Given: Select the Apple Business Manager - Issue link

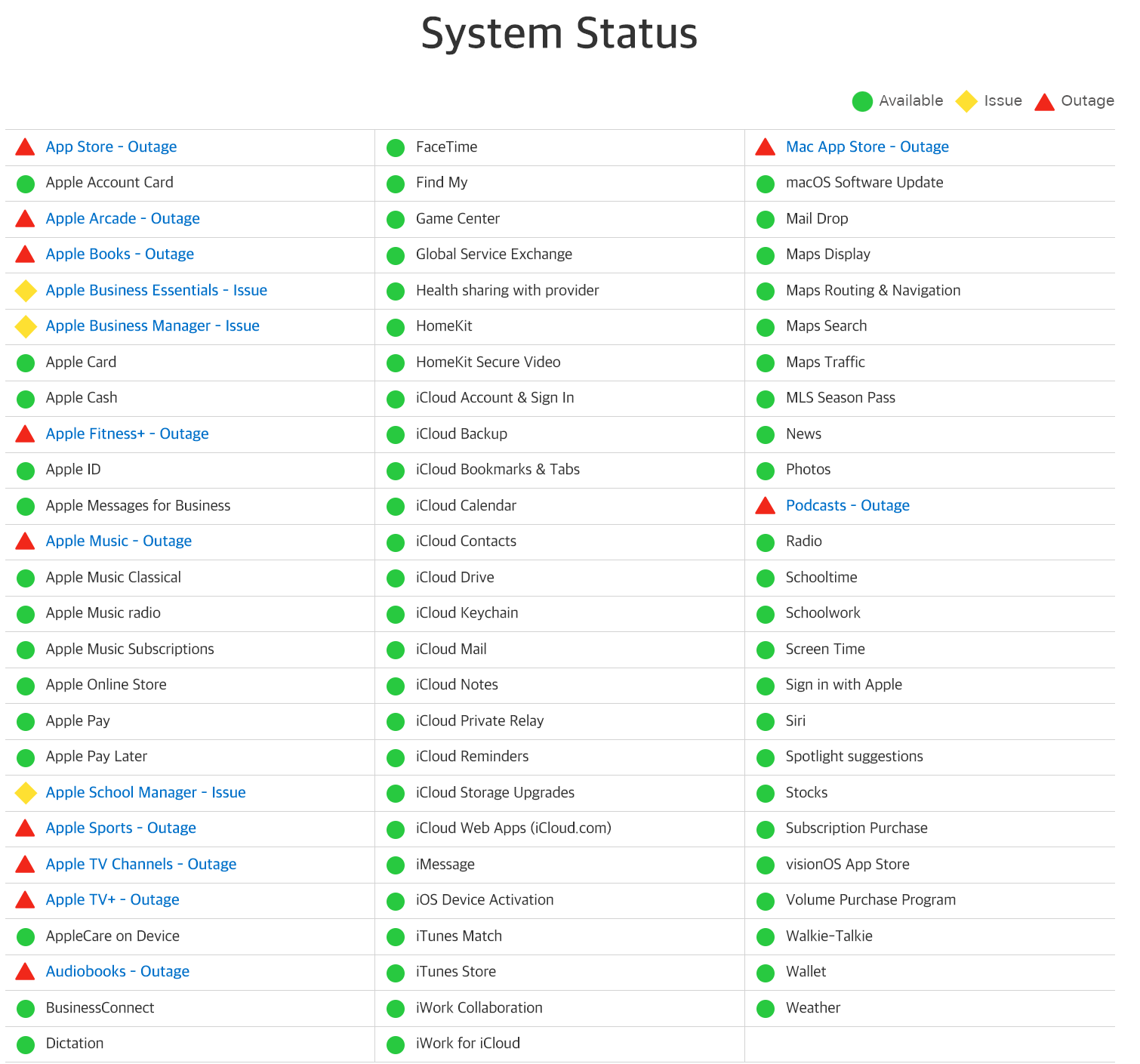Looking at the screenshot, I should point(153,326).
